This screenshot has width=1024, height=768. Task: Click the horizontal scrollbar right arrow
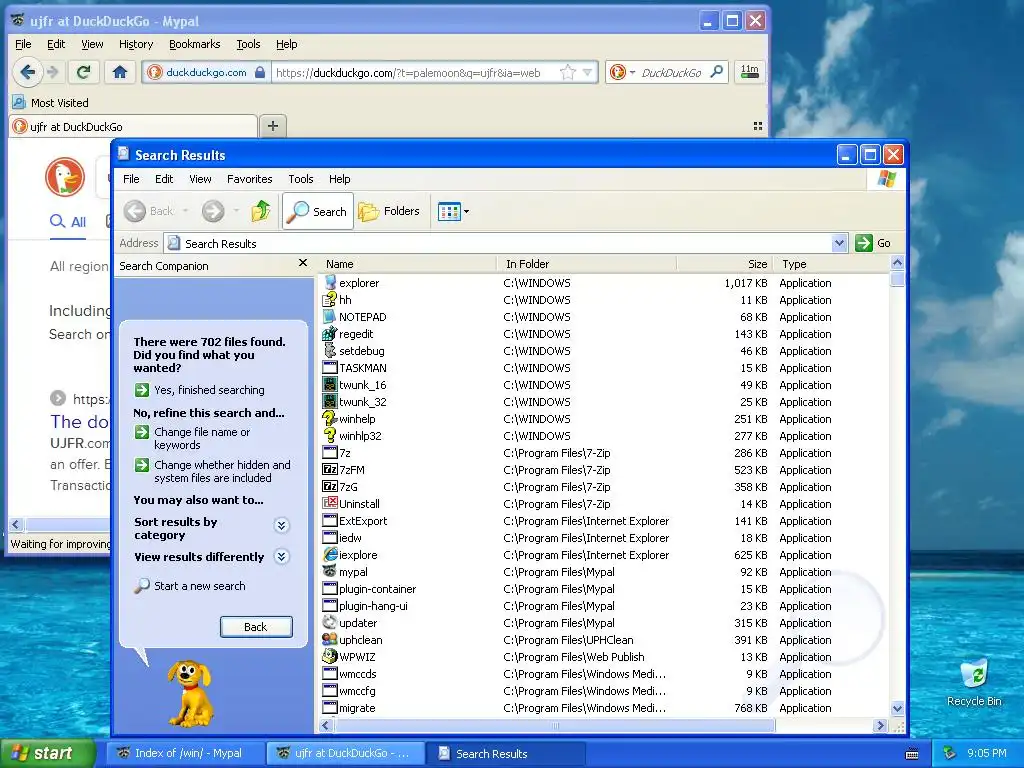coord(880,726)
